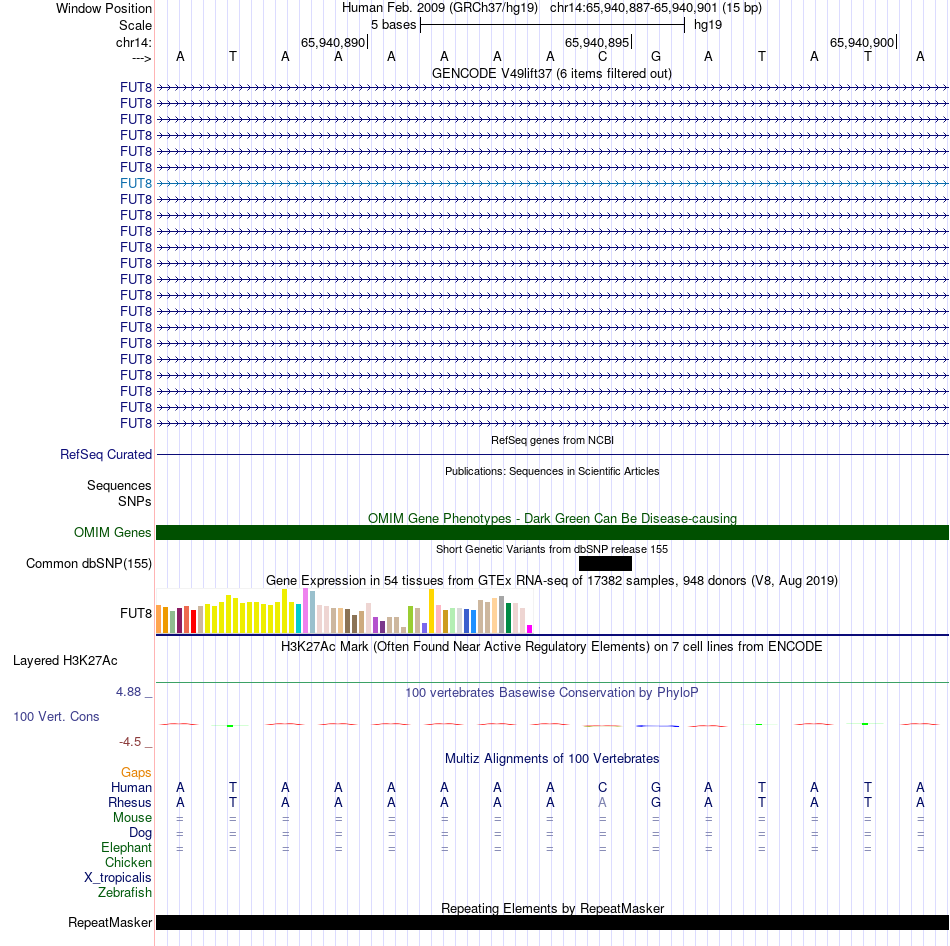Click the hg19 label beside the scale bar
This screenshot has height=946, width=950.
click(x=708, y=25)
